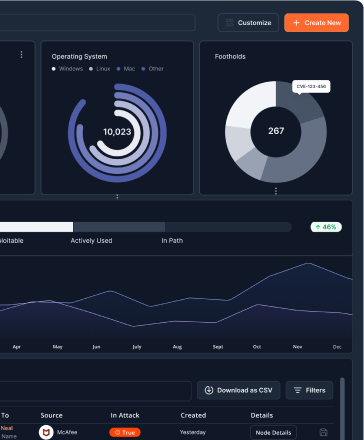The image size is (364, 440).
Task: Toggle the Mac legend item
Action: 126,69
